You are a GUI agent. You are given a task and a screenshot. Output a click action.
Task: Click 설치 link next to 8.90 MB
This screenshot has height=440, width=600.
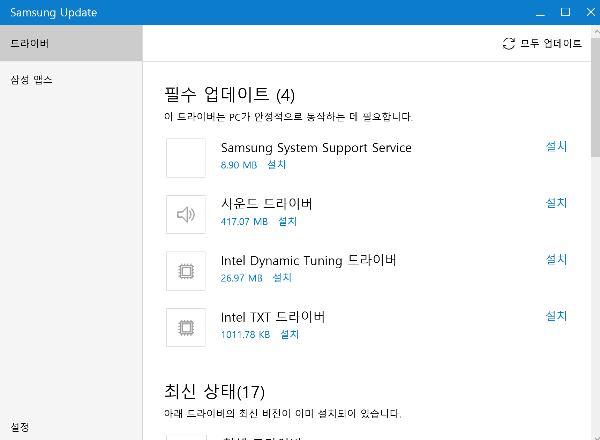point(277,165)
